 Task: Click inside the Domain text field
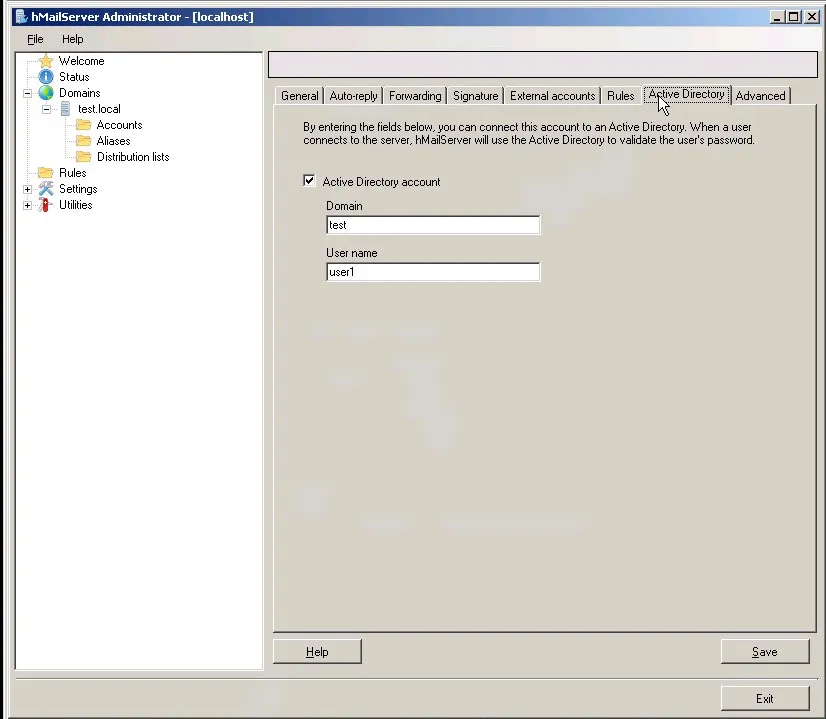[x=432, y=224]
